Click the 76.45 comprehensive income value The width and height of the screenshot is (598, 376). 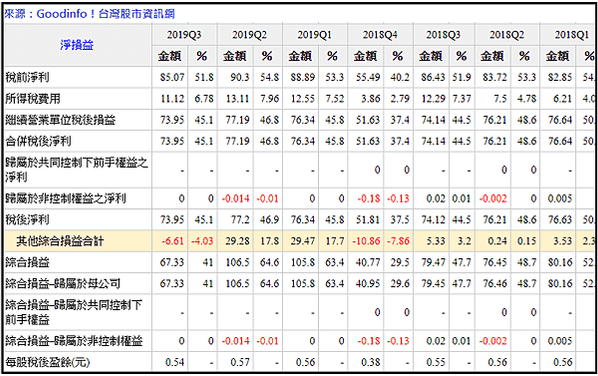pos(495,262)
